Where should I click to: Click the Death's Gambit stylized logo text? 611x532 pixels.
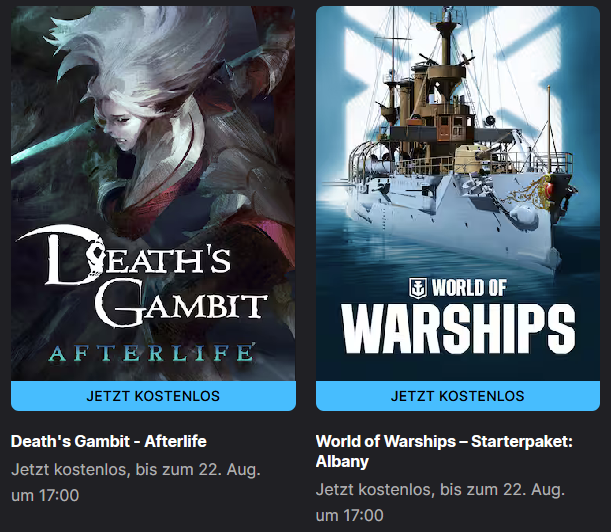pyautogui.click(x=142, y=277)
